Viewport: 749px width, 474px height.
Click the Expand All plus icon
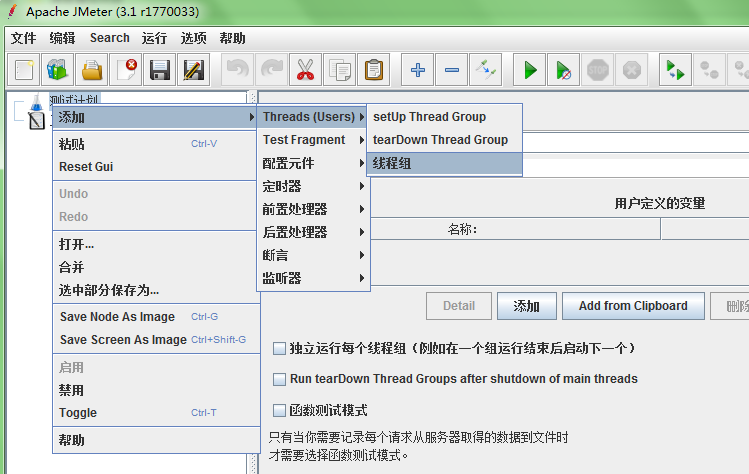(x=417, y=70)
